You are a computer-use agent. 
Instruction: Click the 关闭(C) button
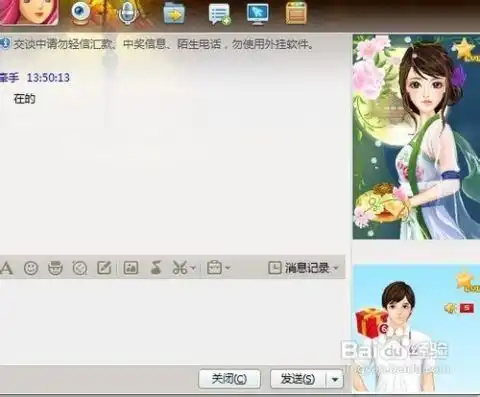click(229, 379)
